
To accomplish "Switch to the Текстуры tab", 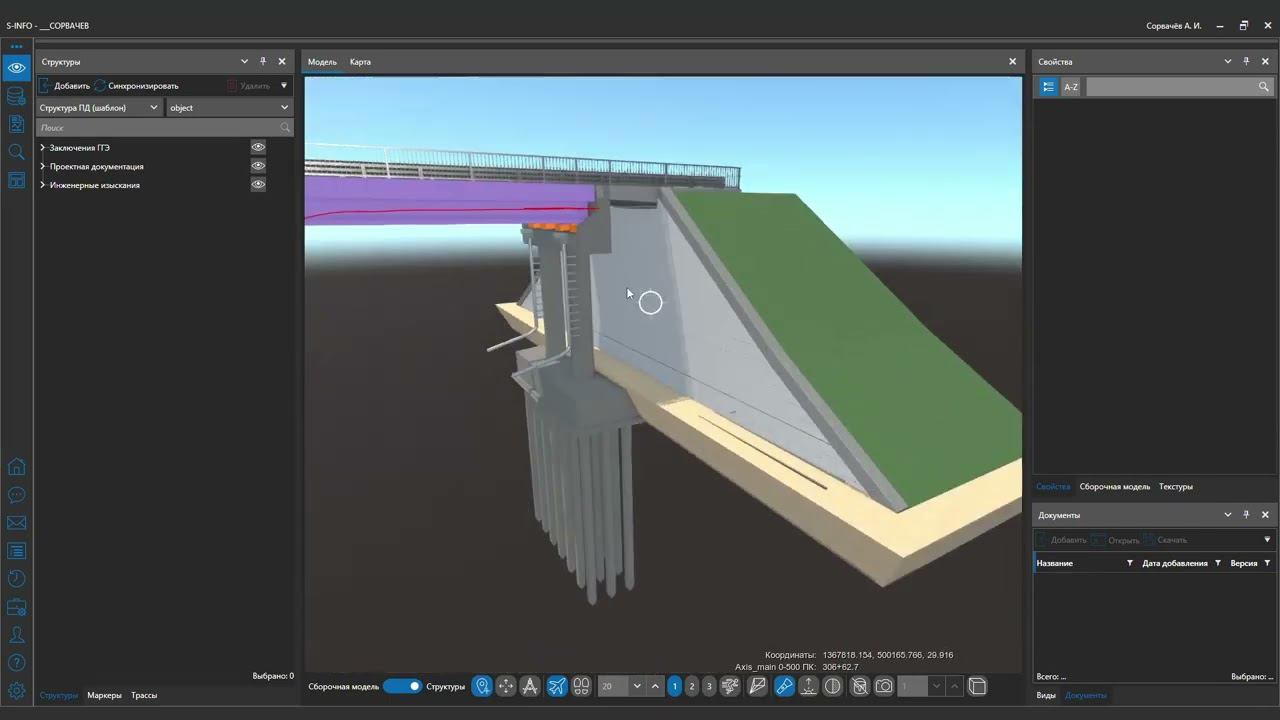I will [1176, 487].
